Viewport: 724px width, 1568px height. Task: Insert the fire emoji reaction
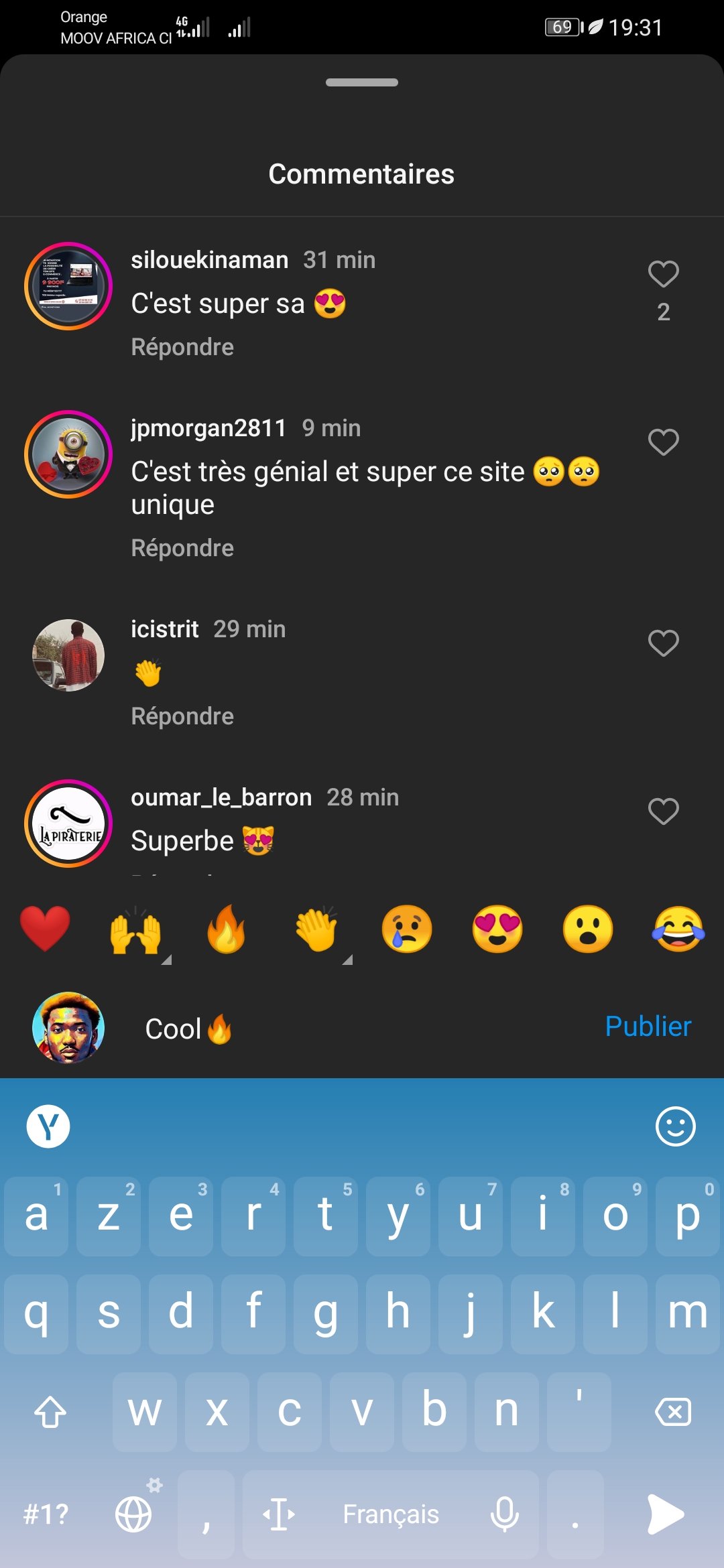pyautogui.click(x=226, y=929)
